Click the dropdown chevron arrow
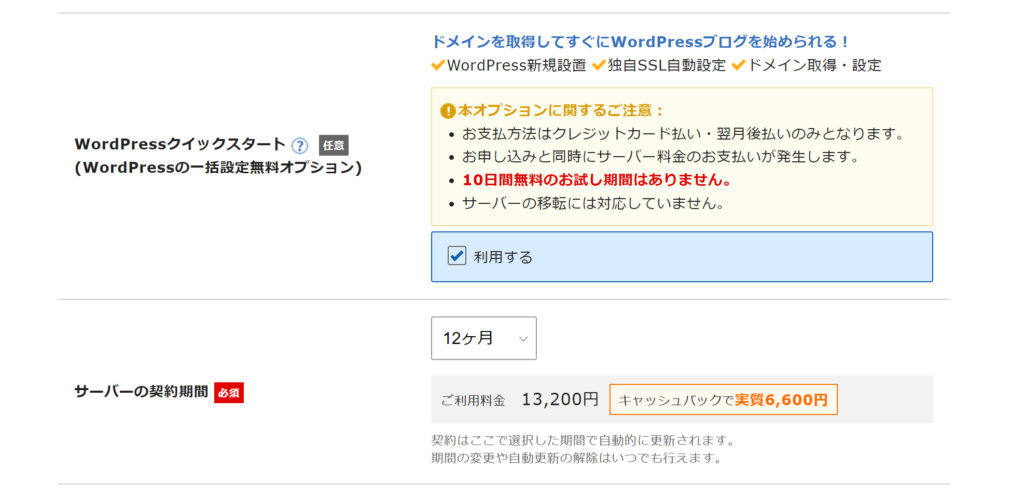1024x497 pixels. pos(522,339)
